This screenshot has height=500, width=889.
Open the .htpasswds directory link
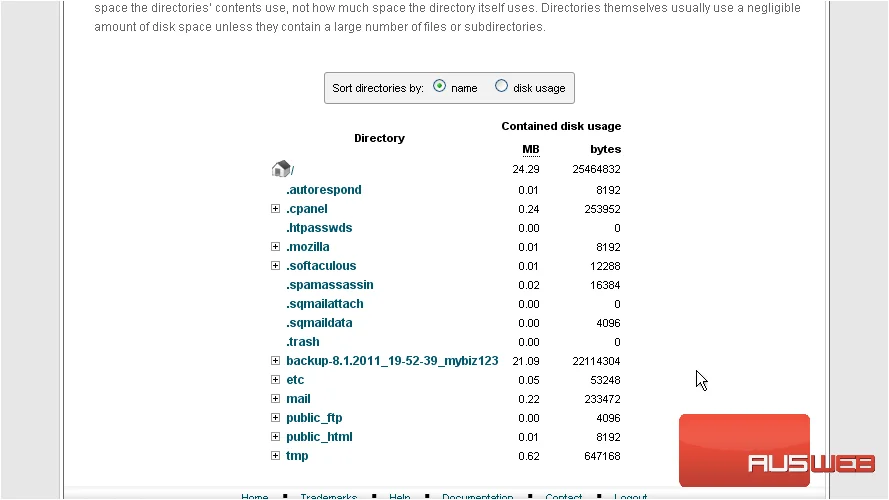[x=319, y=228]
